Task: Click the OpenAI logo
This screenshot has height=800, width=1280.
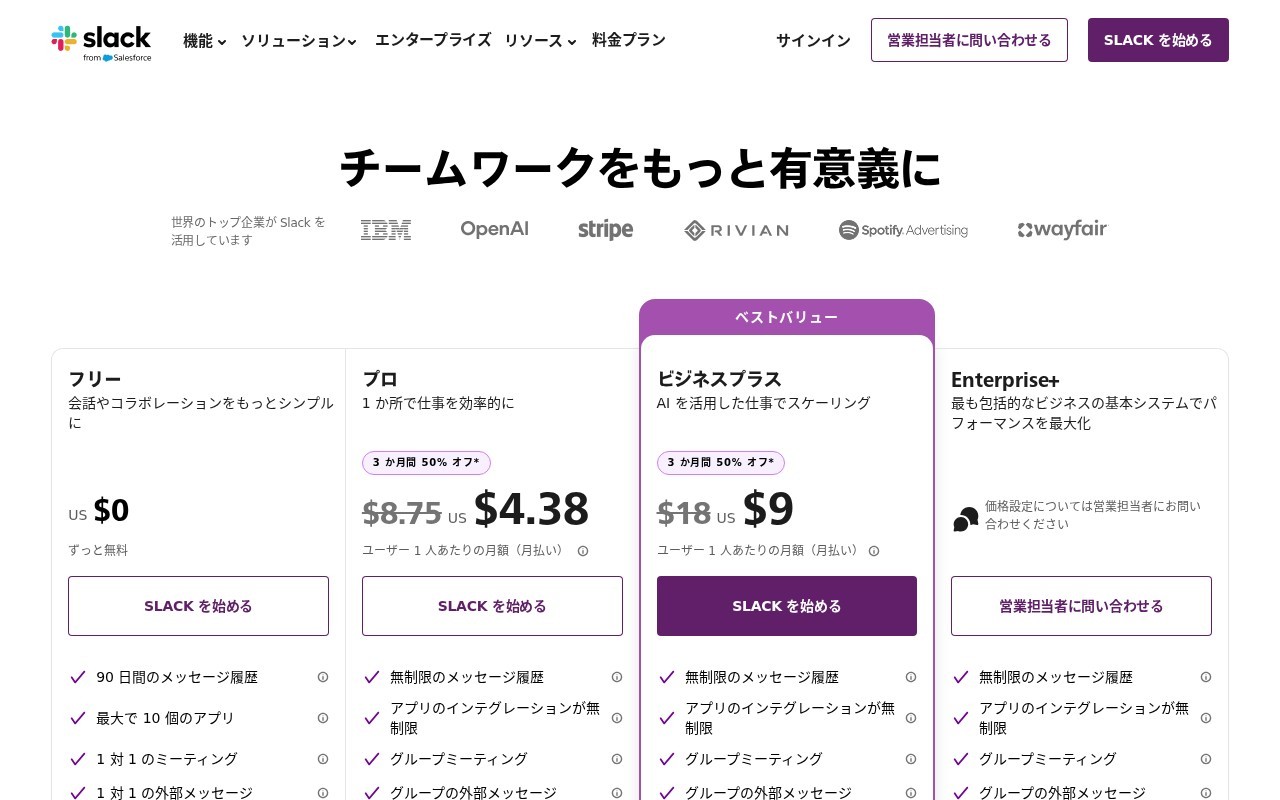Action: coord(494,229)
